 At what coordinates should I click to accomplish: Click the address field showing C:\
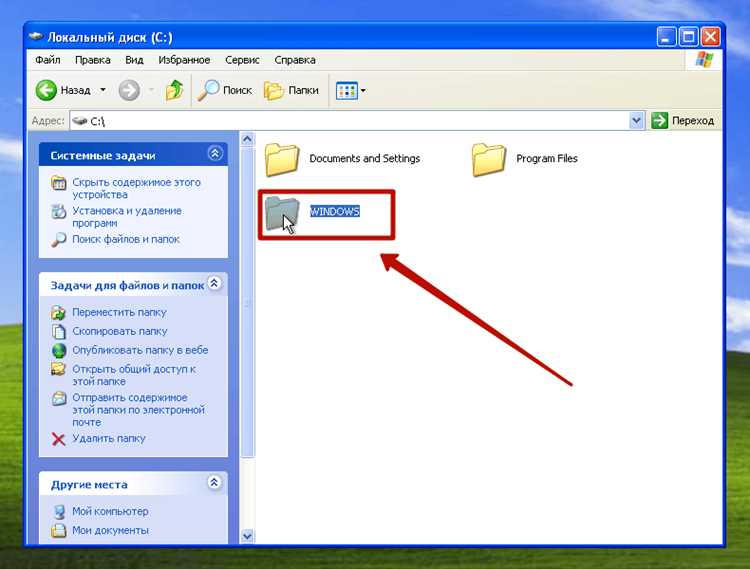[x=350, y=121]
